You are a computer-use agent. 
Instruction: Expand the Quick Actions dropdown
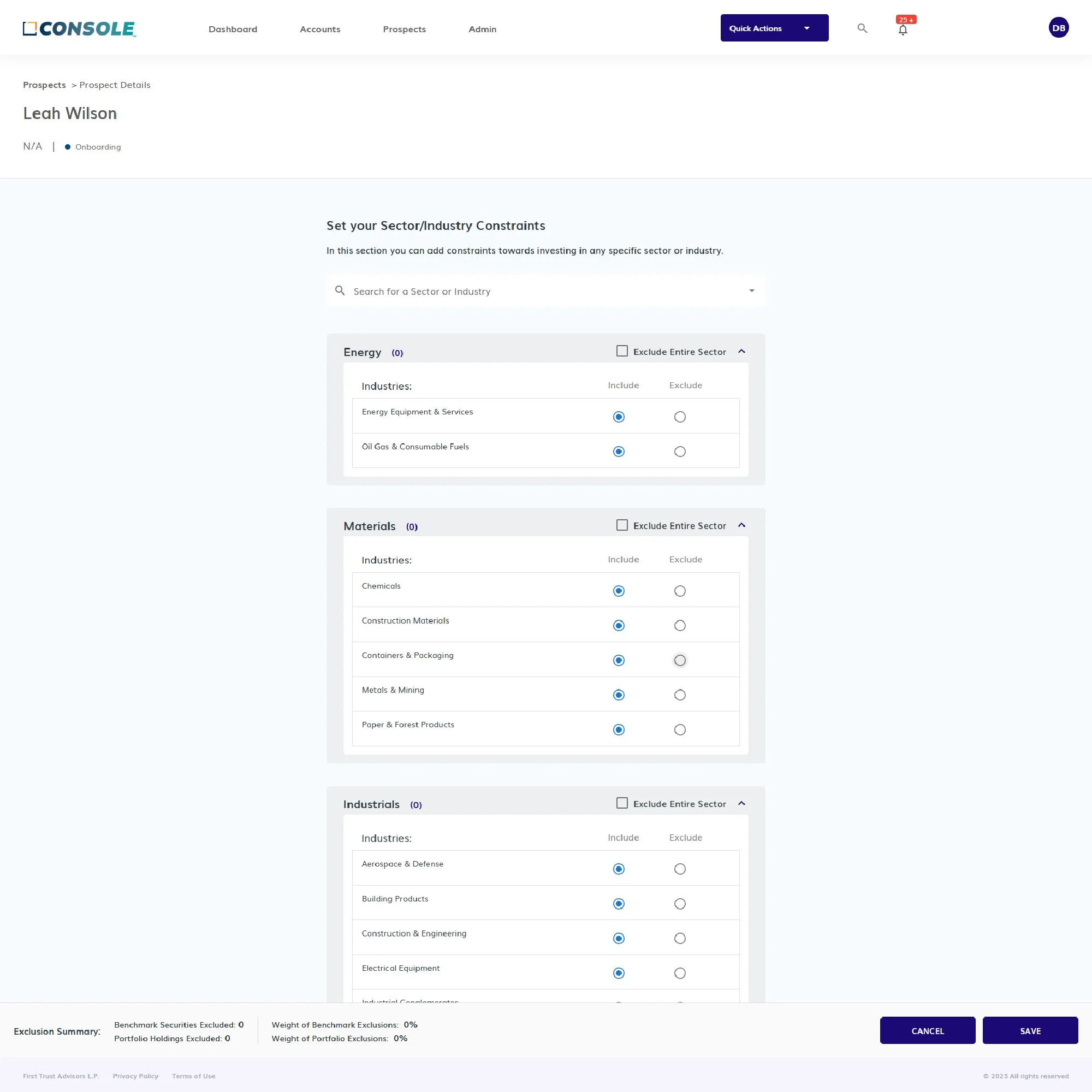pos(774,28)
